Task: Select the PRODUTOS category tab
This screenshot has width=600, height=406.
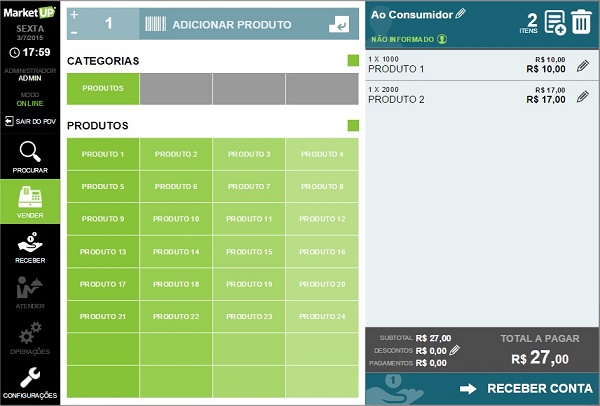Action: (x=103, y=89)
